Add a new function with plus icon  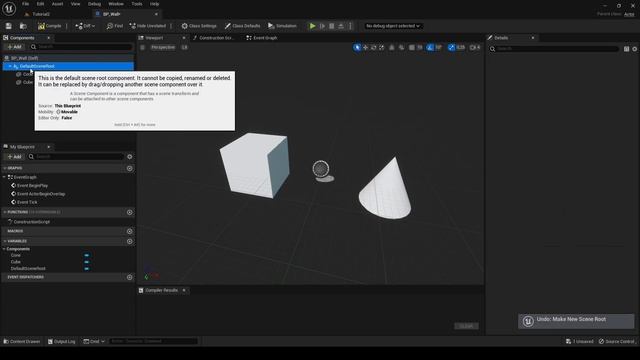(x=129, y=212)
